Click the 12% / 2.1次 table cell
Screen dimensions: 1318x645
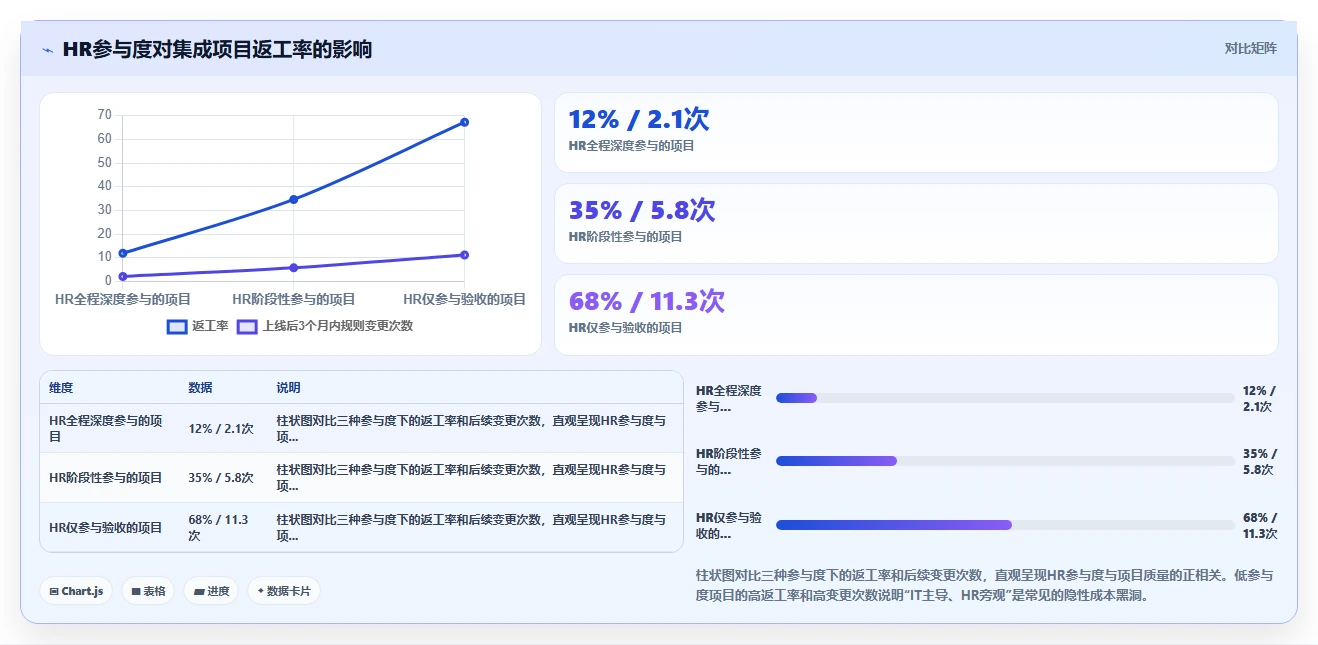pyautogui.click(x=221, y=429)
